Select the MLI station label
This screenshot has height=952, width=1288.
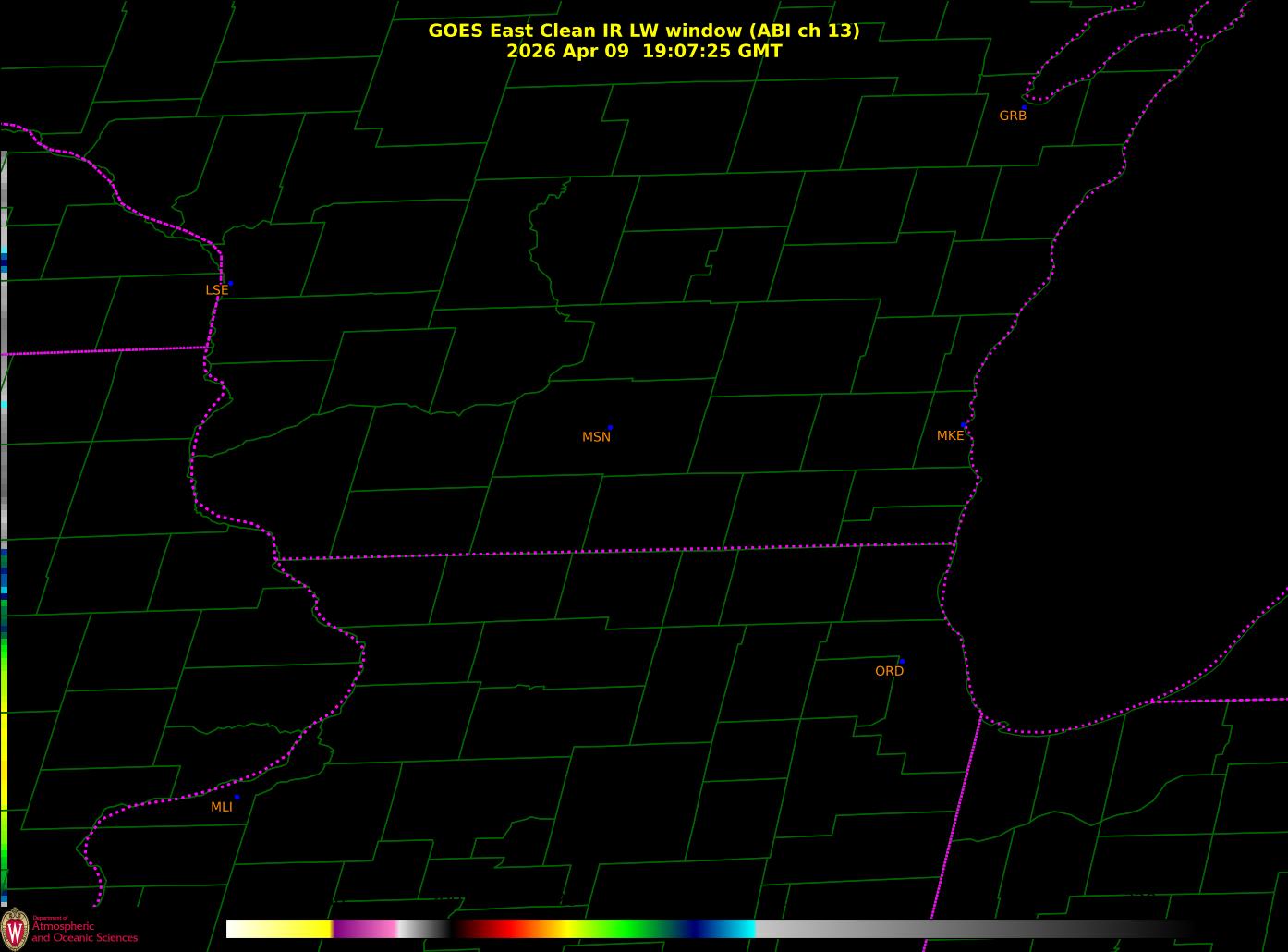pos(222,807)
